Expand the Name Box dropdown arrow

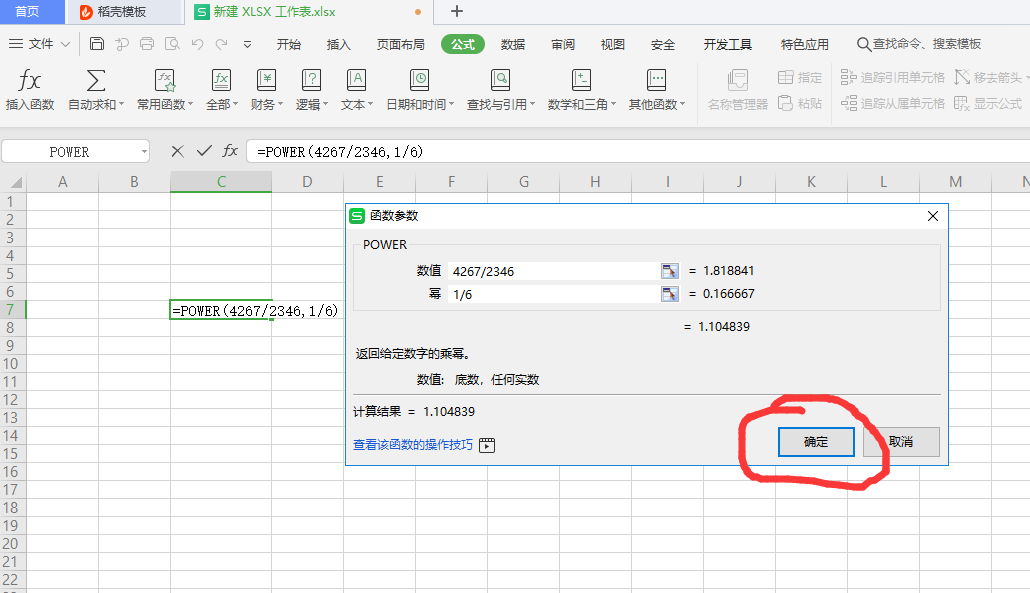click(x=144, y=152)
